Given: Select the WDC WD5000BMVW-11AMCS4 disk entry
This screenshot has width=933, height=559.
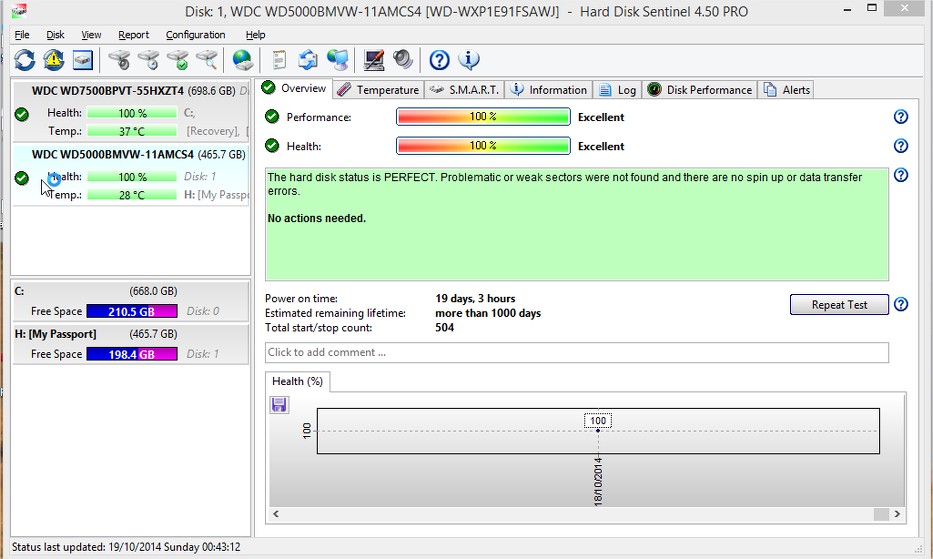Looking at the screenshot, I should 131,175.
